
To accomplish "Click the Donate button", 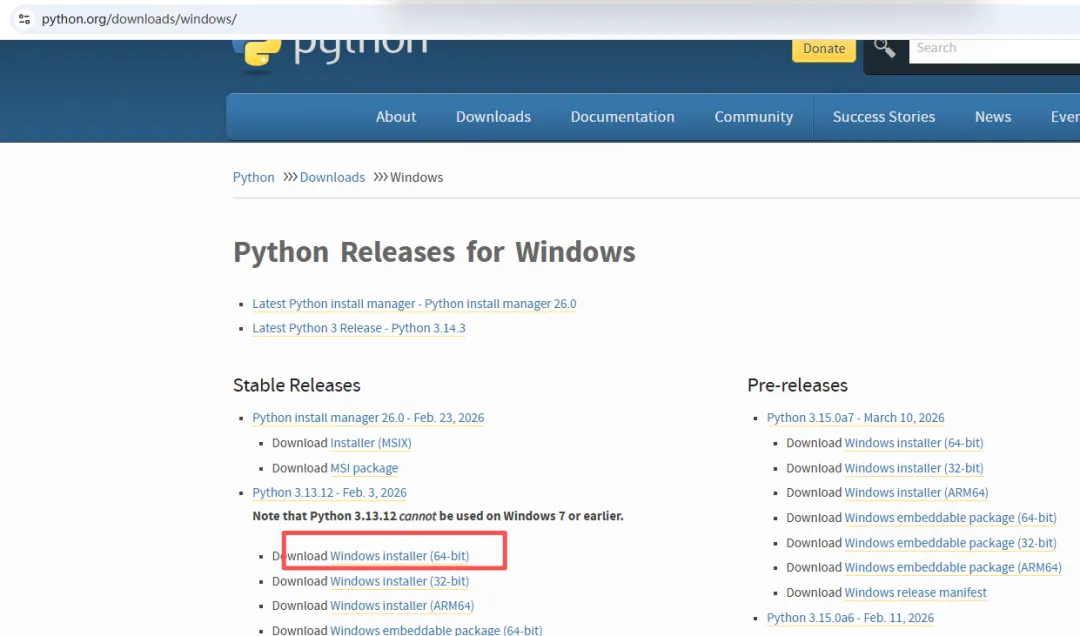I will tap(824, 48).
